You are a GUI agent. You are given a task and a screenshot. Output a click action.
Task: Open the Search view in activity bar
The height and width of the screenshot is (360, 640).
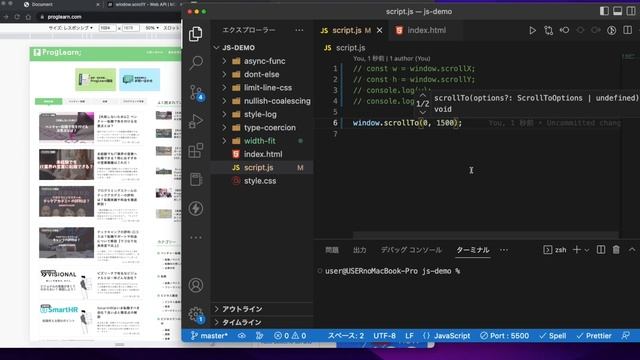(x=196, y=62)
